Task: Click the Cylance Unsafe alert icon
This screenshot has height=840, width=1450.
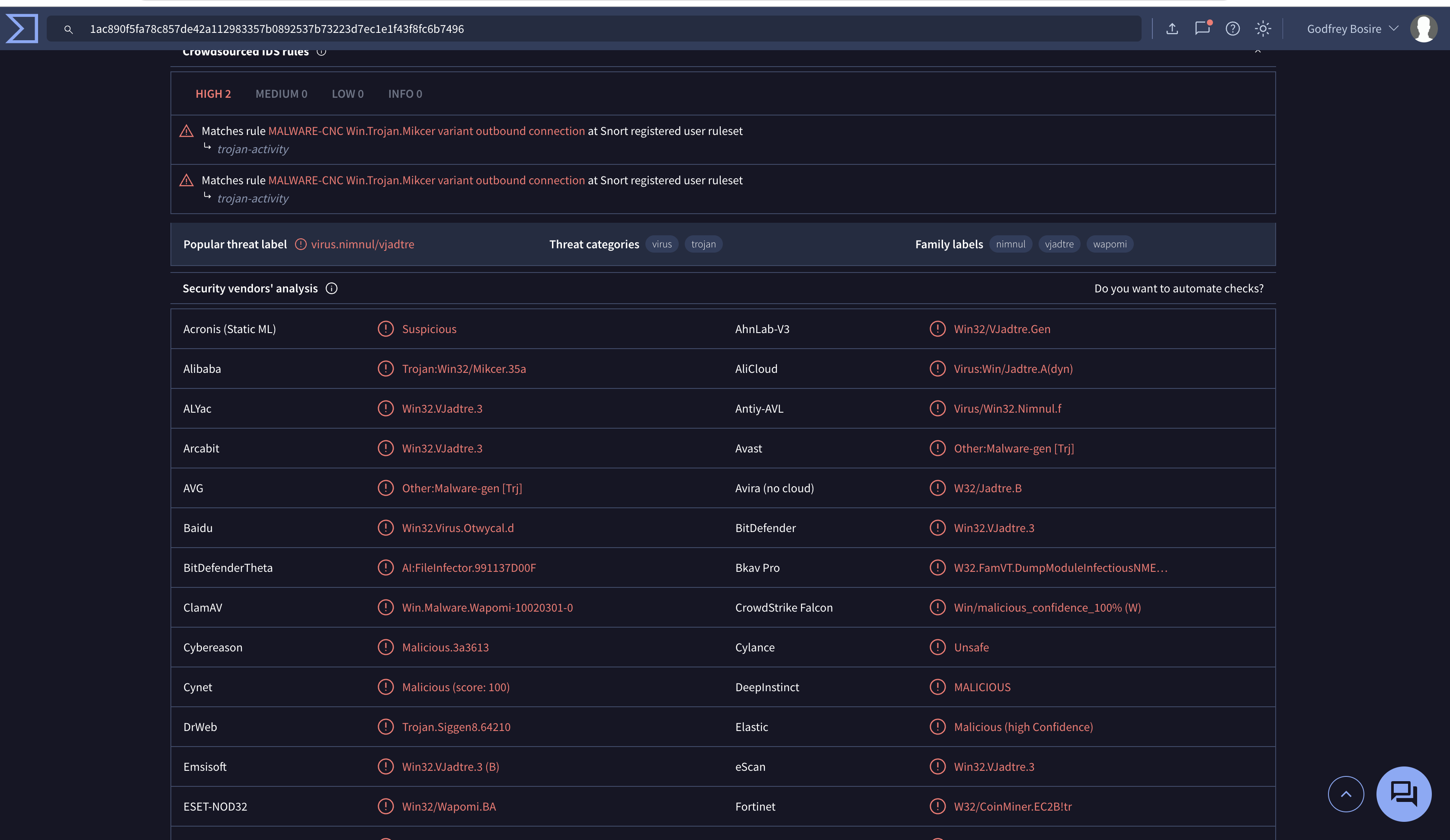Action: click(937, 647)
